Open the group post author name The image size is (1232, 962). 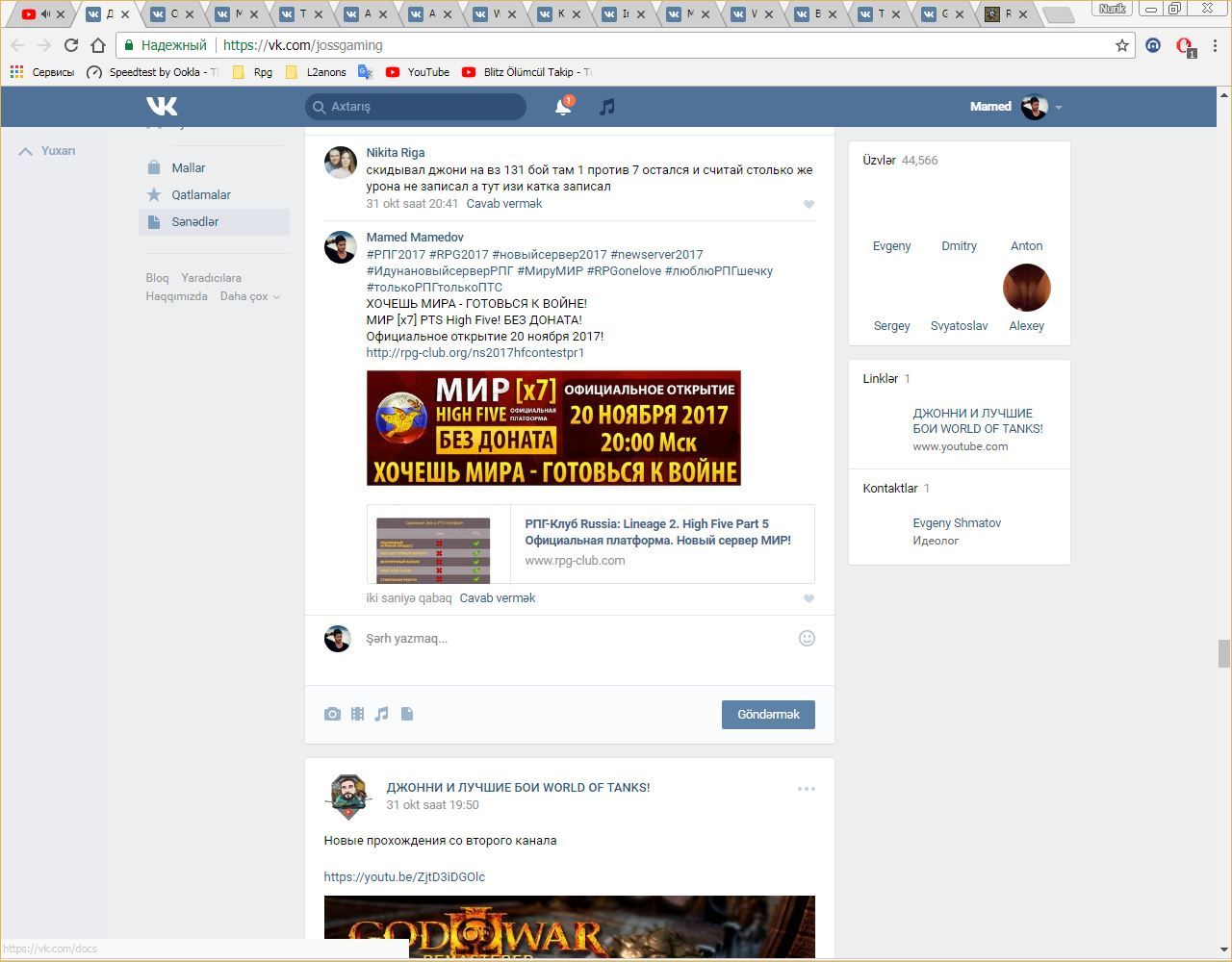click(518, 787)
